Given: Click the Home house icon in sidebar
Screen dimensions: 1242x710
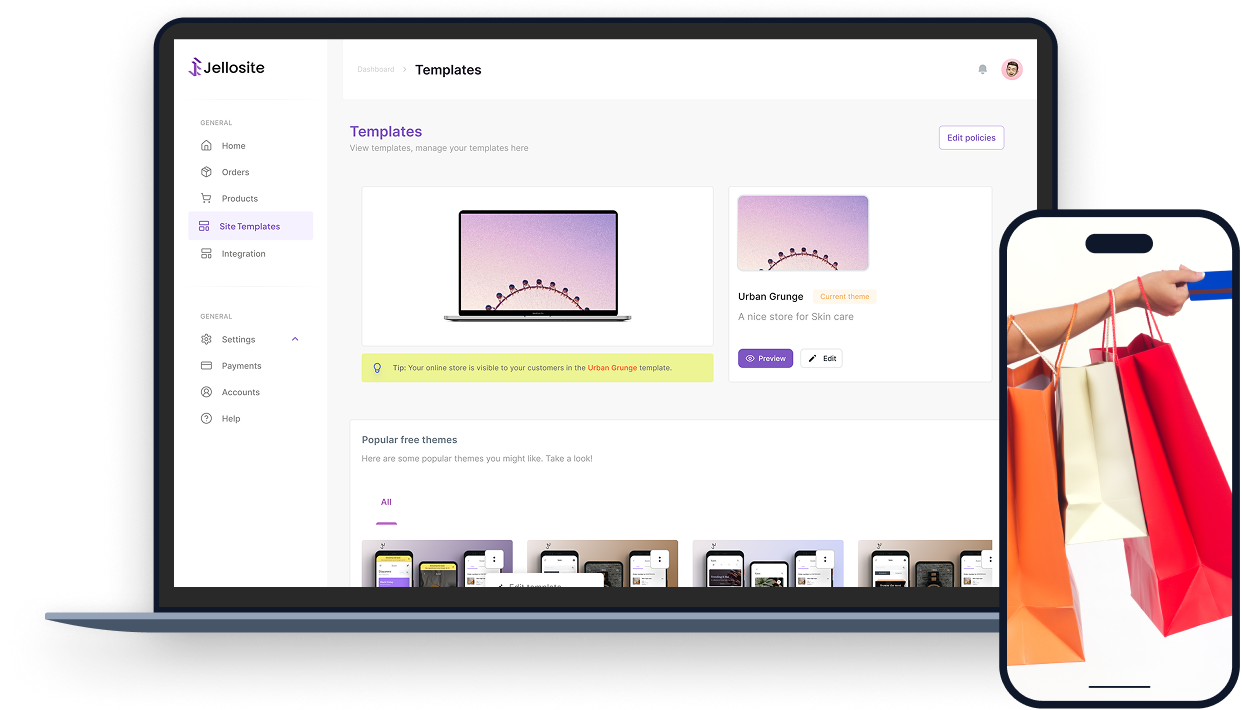Looking at the screenshot, I should click(x=206, y=146).
